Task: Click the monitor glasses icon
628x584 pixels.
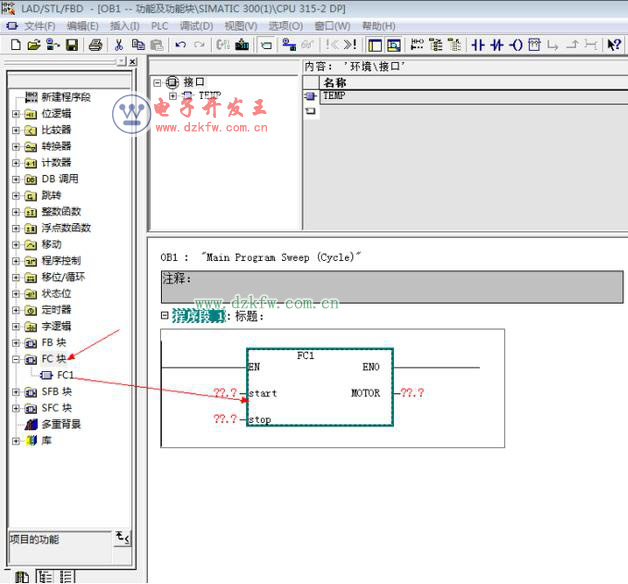Action: click(308, 45)
